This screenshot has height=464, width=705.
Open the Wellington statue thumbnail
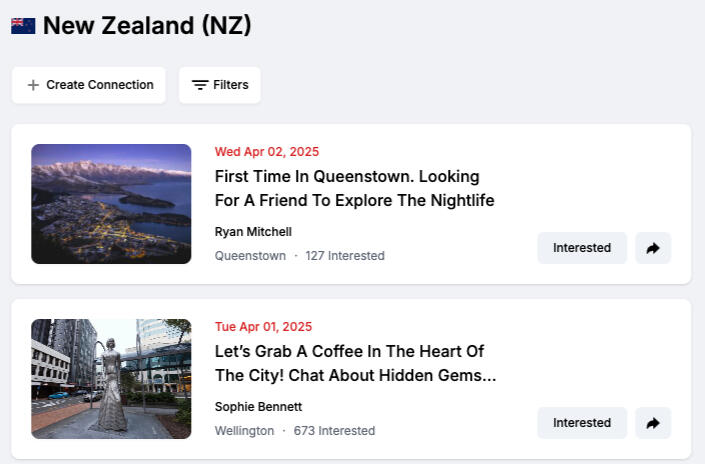(111, 379)
